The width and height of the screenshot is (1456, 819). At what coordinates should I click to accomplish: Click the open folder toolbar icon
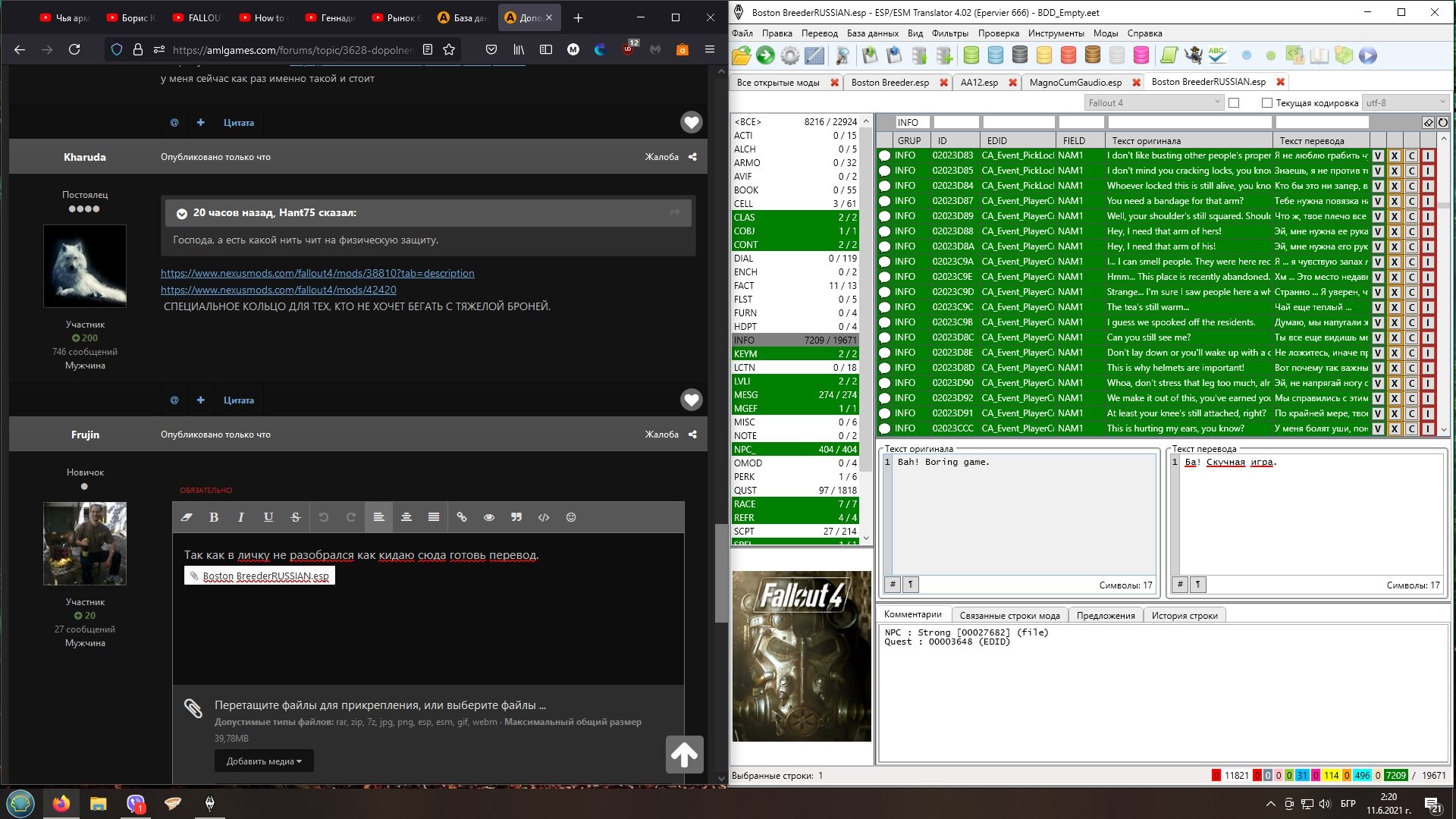point(742,55)
